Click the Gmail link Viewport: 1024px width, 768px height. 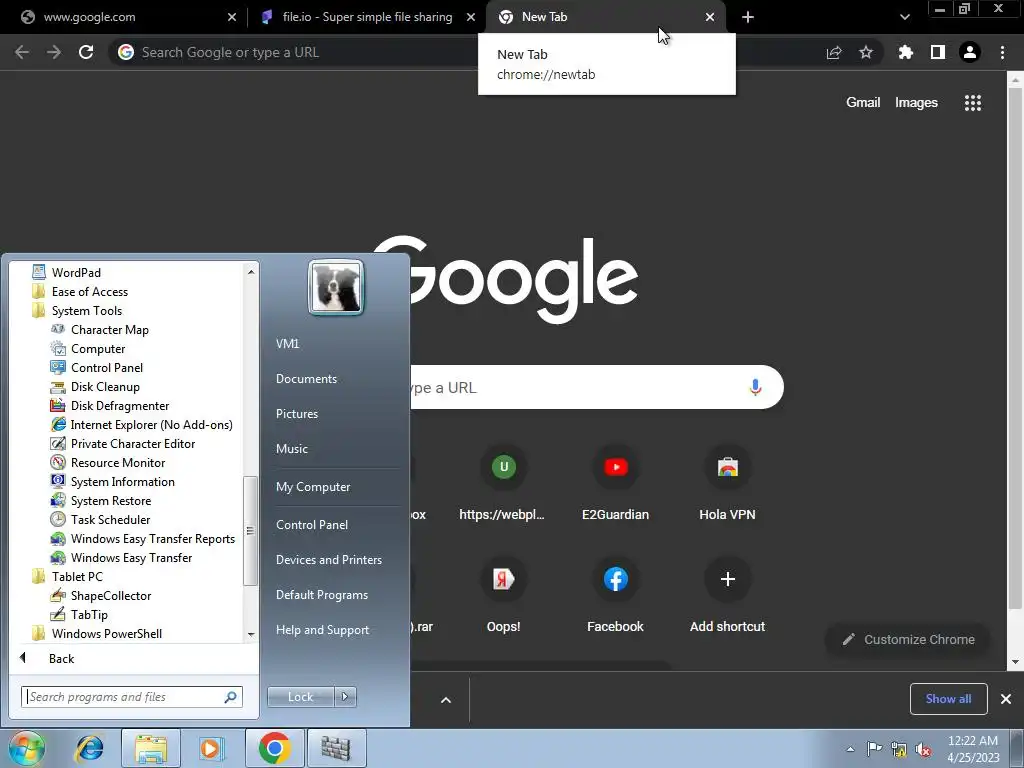[x=863, y=103]
